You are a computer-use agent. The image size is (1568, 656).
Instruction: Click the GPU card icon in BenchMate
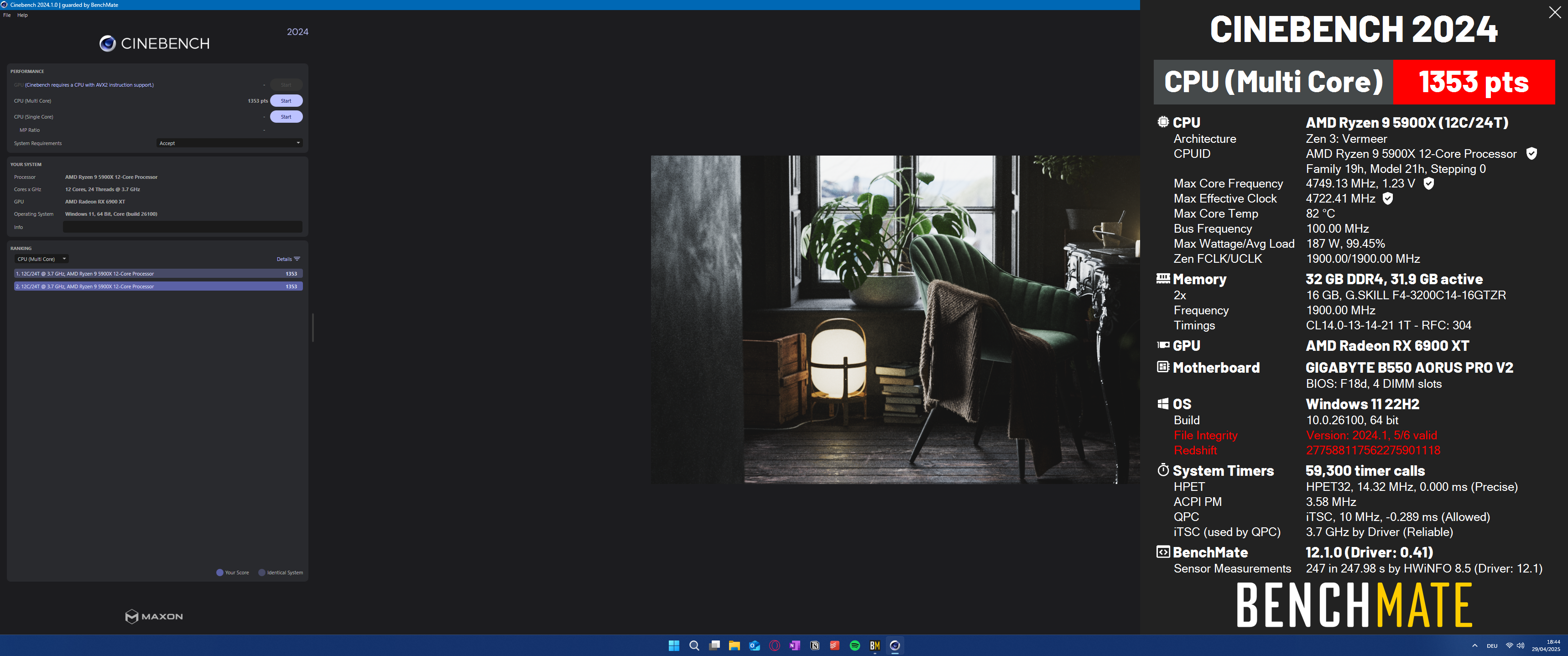(x=1162, y=345)
